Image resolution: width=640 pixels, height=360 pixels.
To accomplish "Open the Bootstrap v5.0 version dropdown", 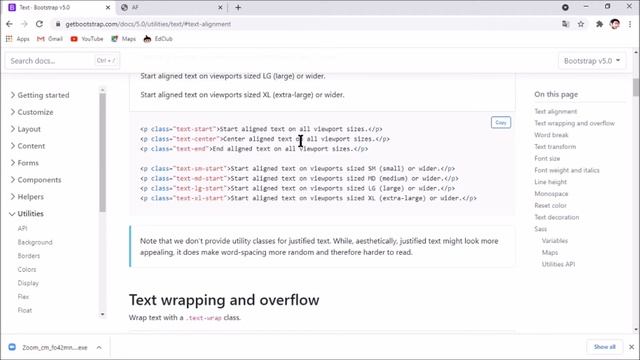I will pos(592,61).
